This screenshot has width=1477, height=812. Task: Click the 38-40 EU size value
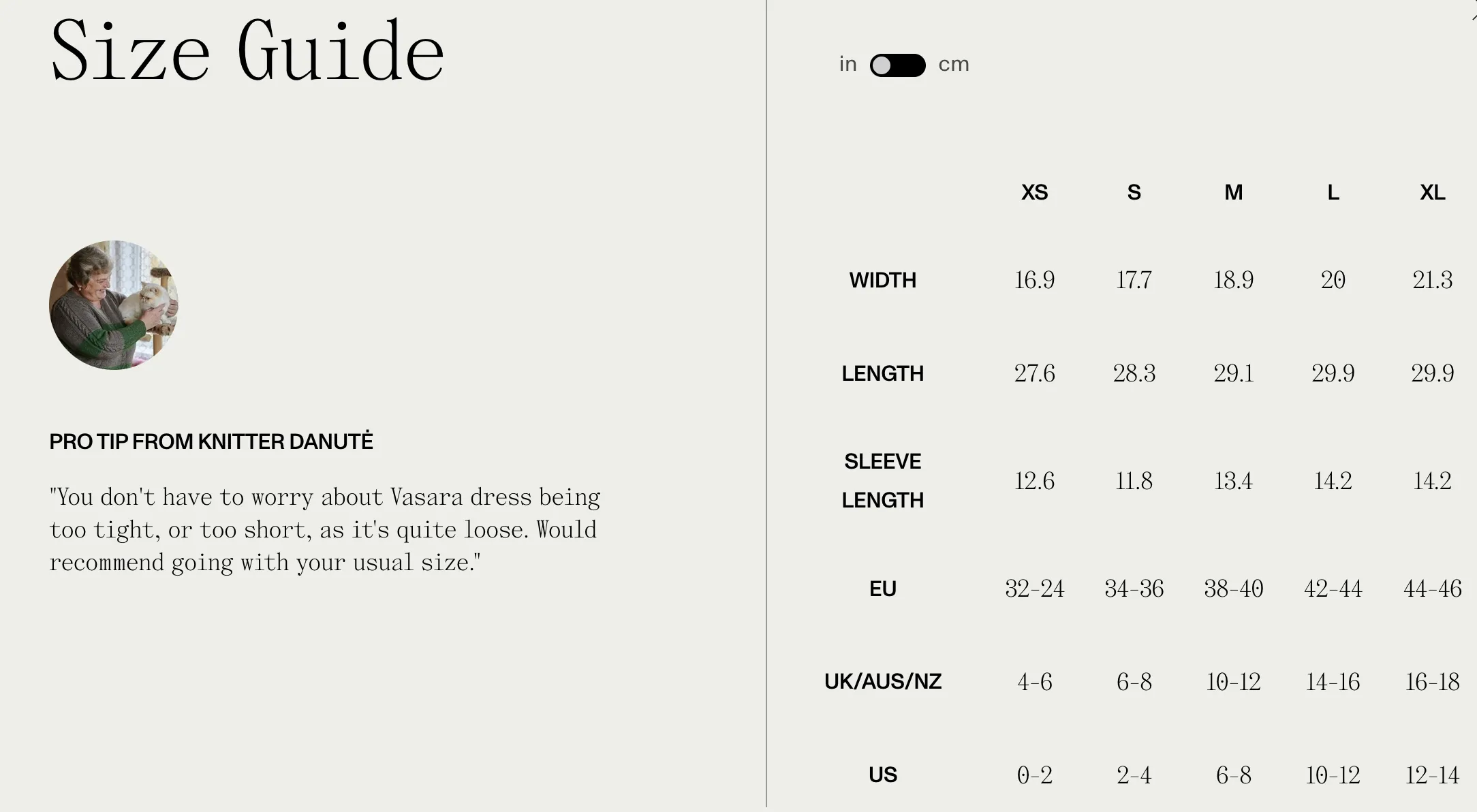(1233, 589)
